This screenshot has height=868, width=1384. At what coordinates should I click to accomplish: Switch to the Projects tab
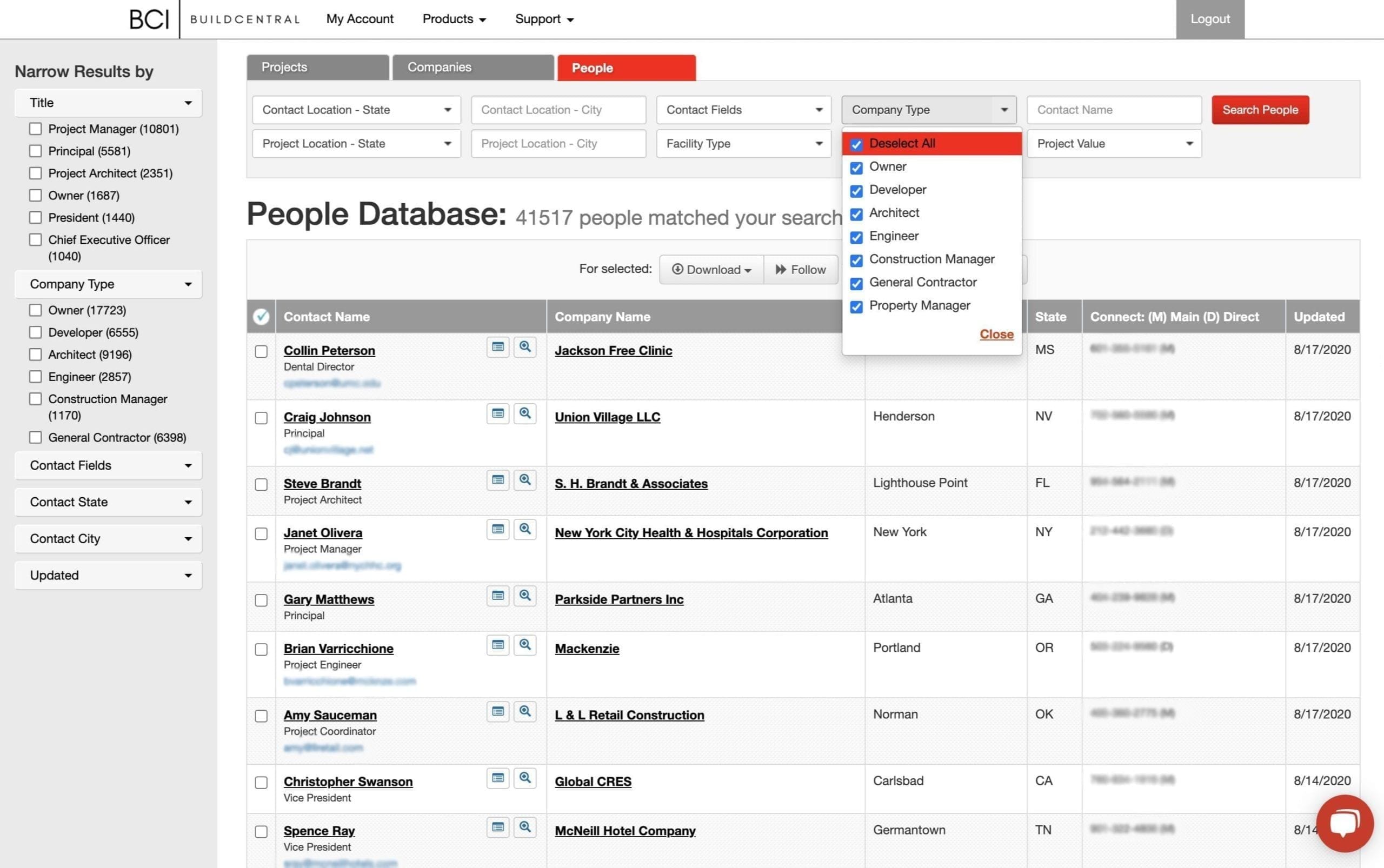tap(317, 68)
